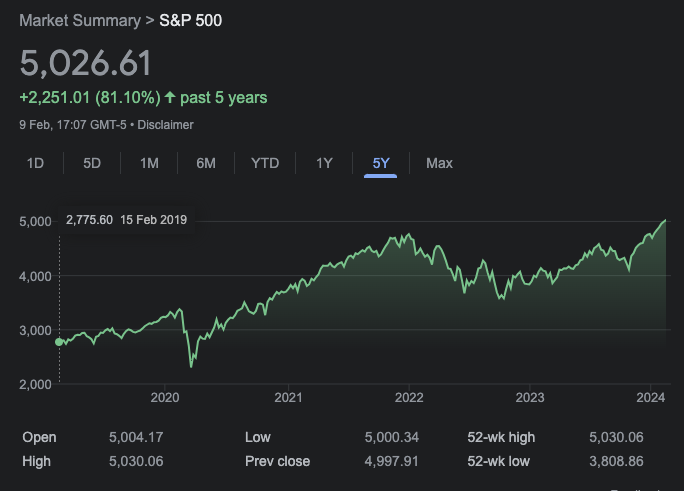Click the 5,026.61 index price
Screen dimensions: 684x491
point(86,63)
